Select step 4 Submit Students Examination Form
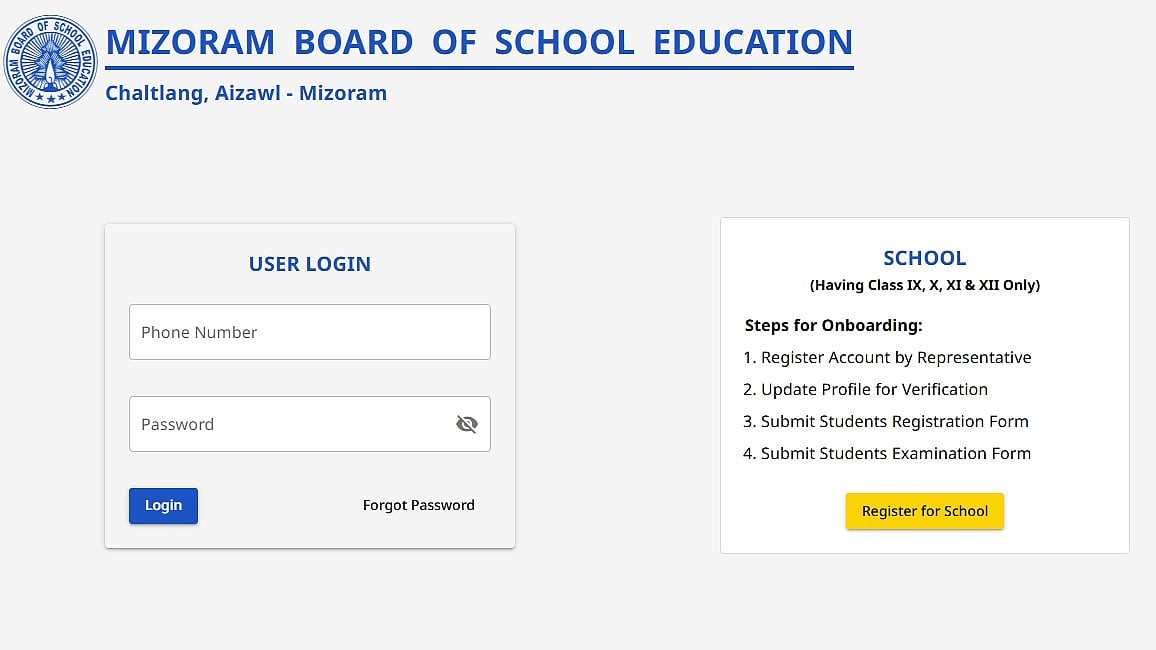The image size is (1156, 650). (887, 453)
